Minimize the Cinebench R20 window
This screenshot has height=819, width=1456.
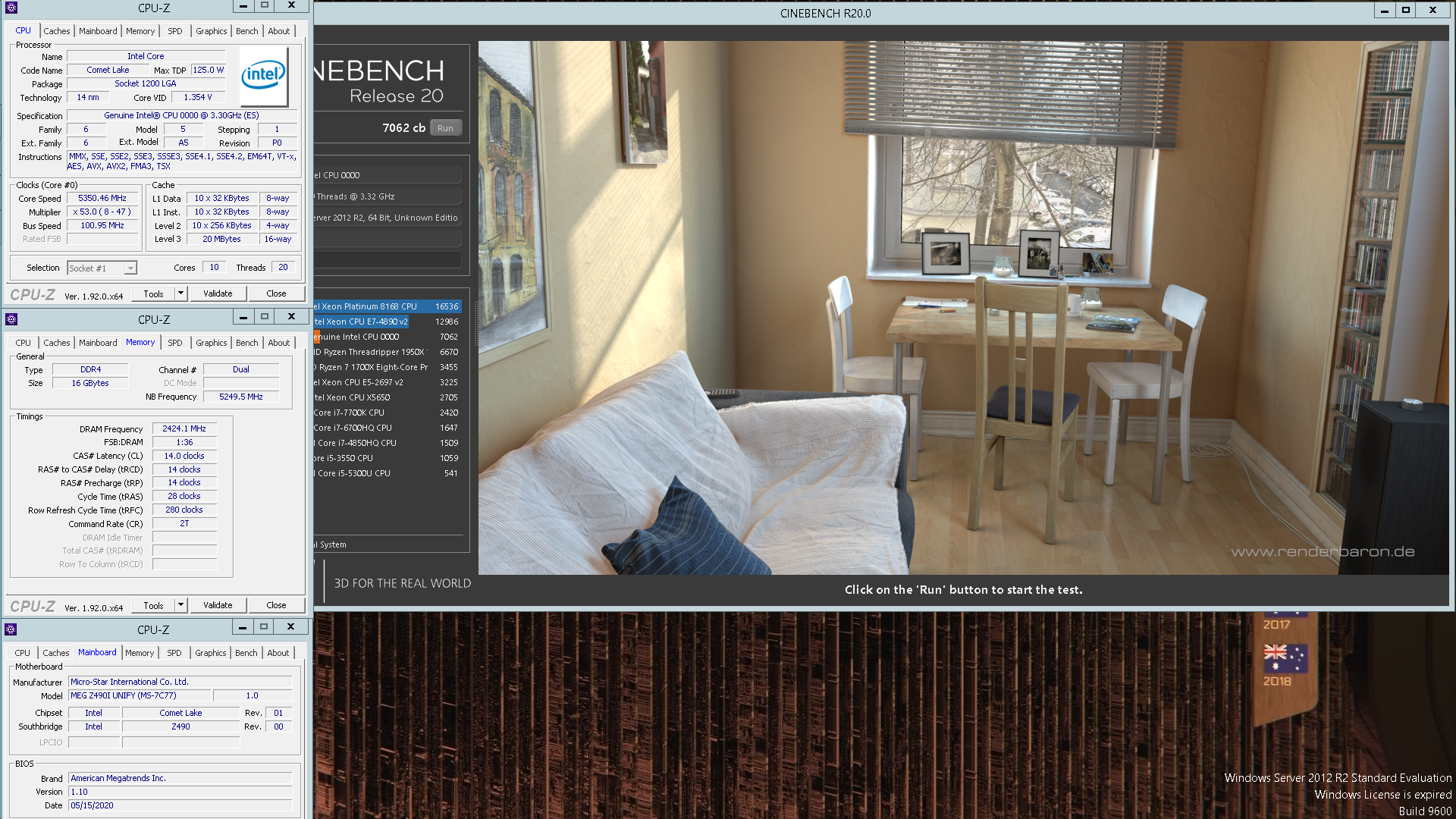pos(1384,10)
